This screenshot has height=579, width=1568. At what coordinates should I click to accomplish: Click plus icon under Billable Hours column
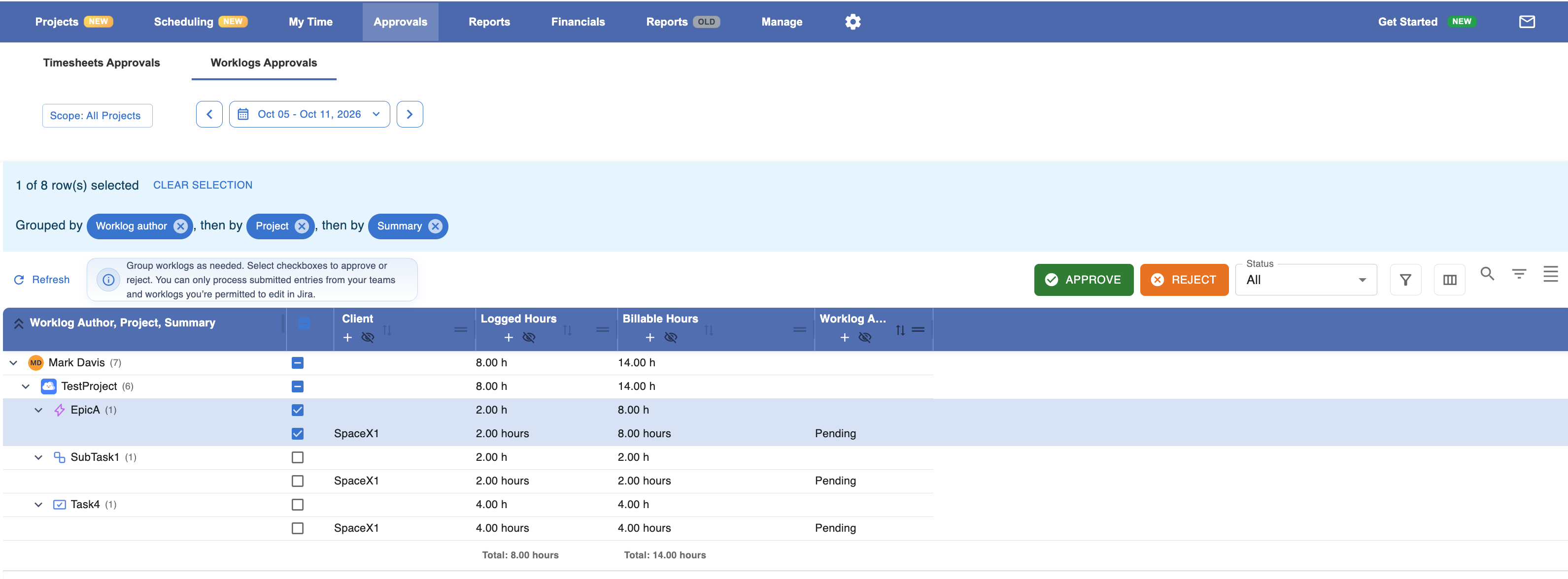coord(650,338)
